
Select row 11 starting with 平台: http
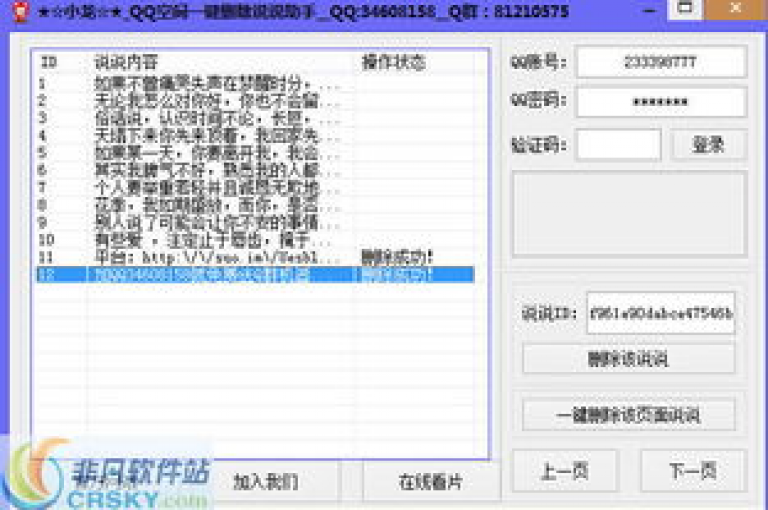click(x=256, y=257)
